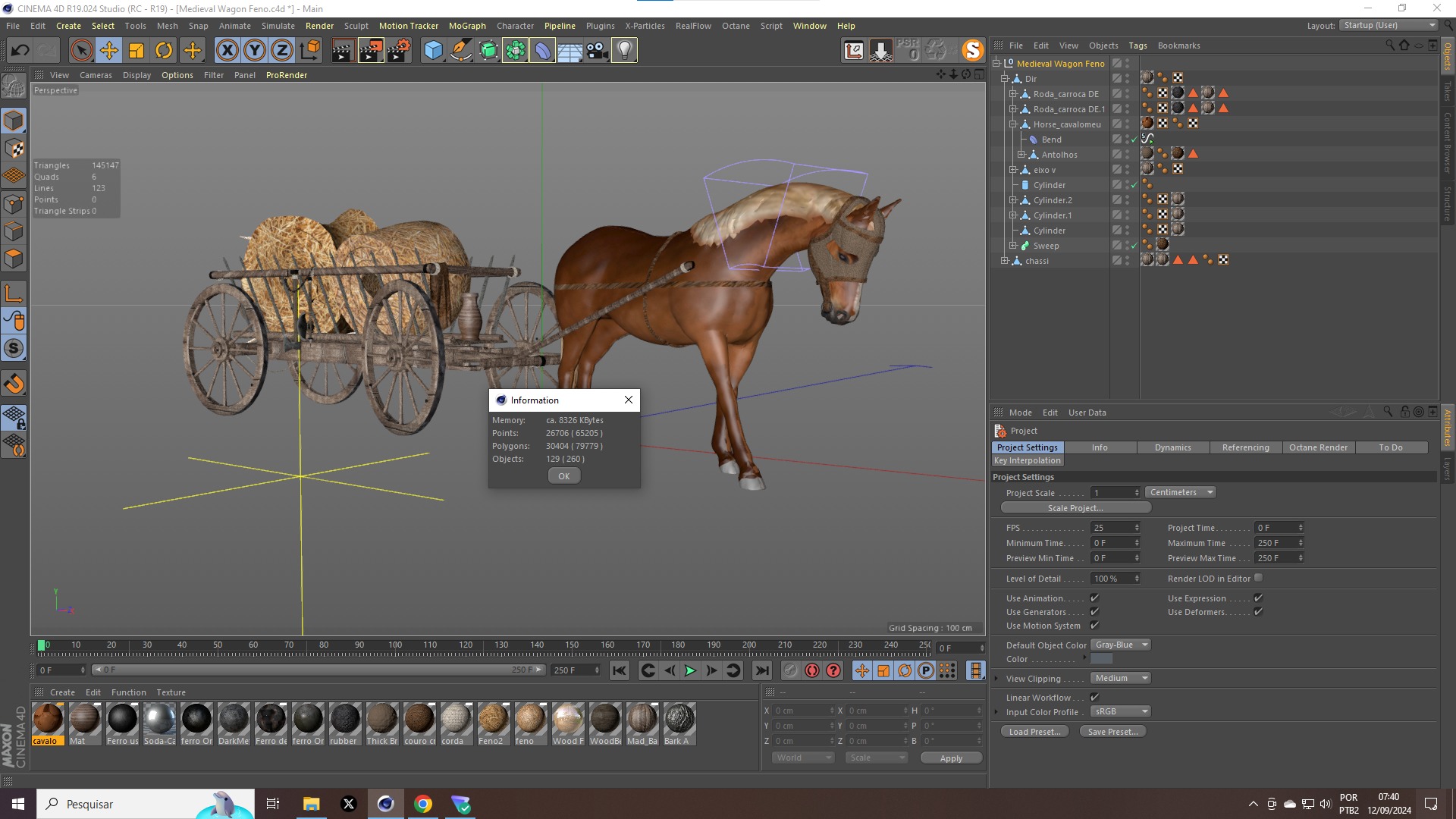Viewport: 1456px width, 819px height.
Task: Select the Scale tool
Action: [x=136, y=51]
